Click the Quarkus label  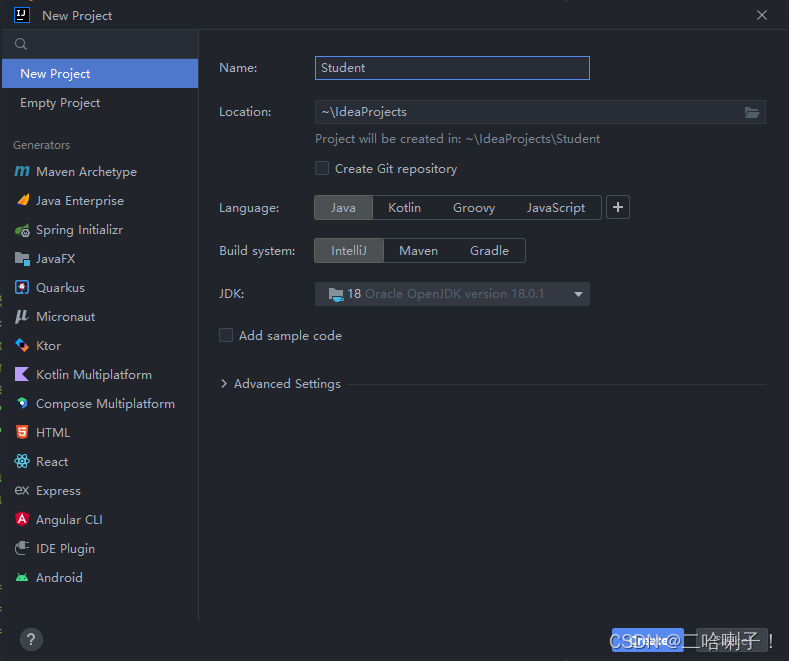click(60, 288)
